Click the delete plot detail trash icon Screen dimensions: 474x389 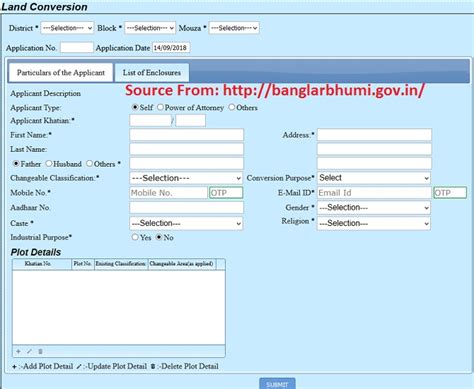(x=40, y=351)
